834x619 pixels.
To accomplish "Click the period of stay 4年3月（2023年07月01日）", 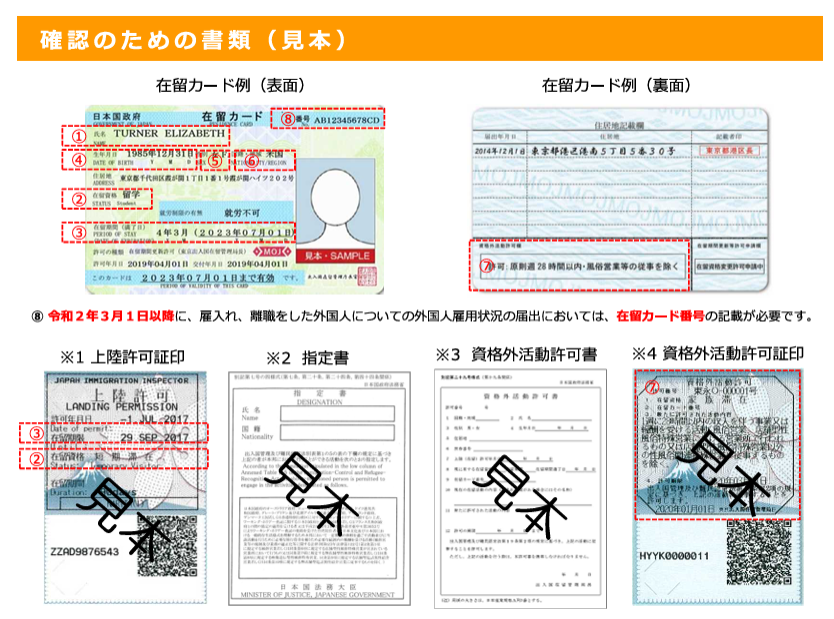I will point(226,233).
